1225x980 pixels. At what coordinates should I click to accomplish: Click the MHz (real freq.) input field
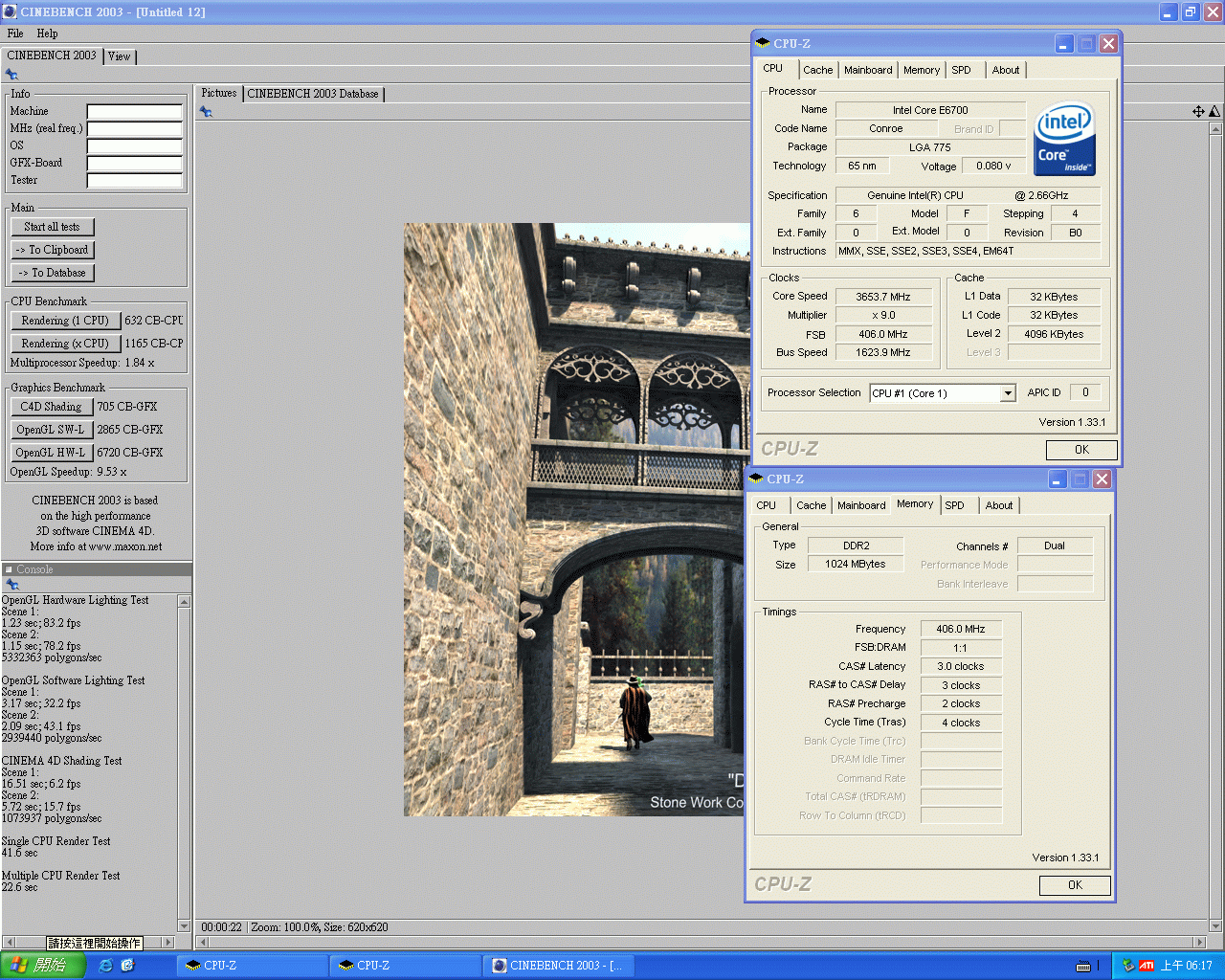click(x=135, y=129)
